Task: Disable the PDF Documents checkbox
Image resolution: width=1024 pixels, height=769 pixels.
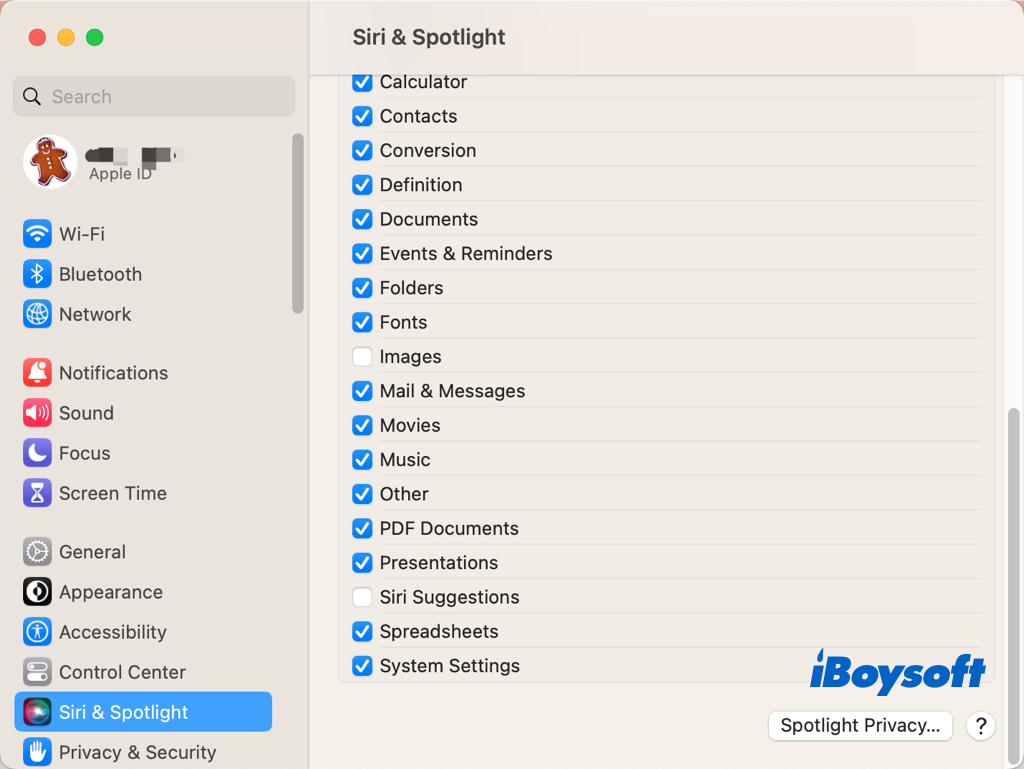Action: [362, 528]
